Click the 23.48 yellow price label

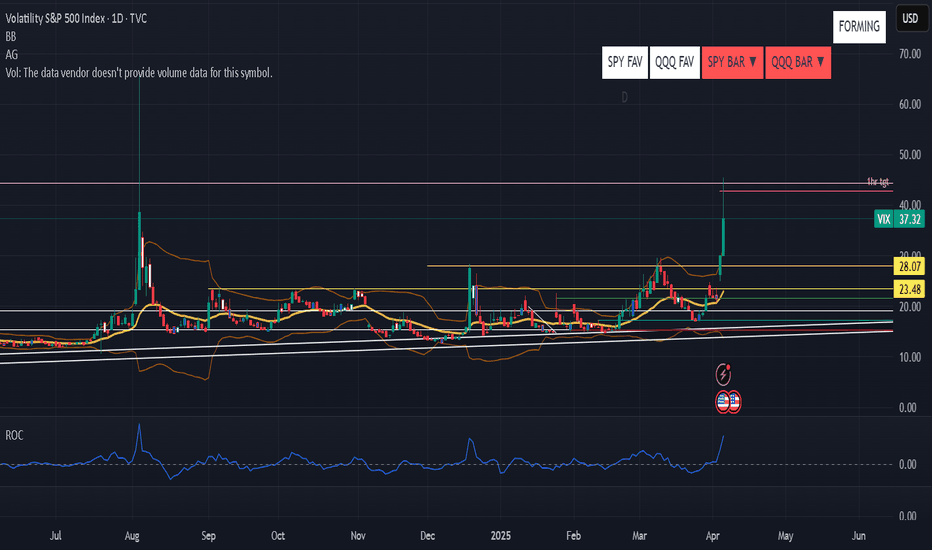[x=909, y=290]
